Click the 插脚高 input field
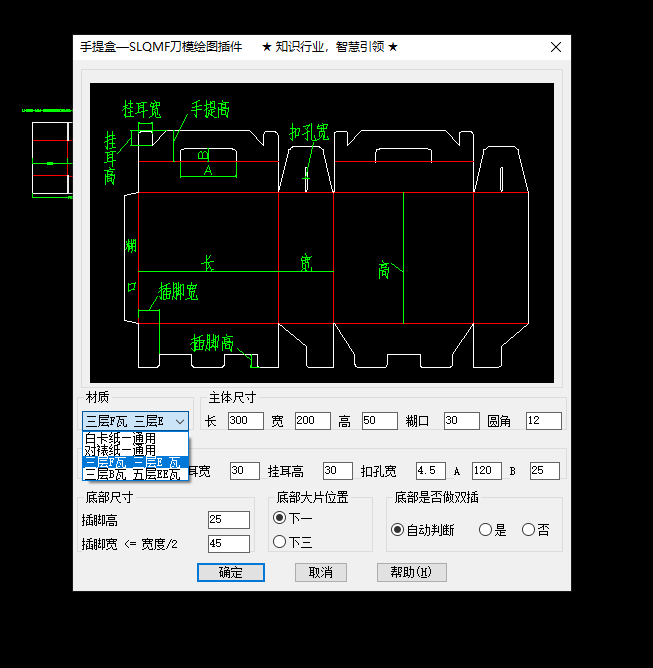The height and width of the screenshot is (668, 653). click(228, 520)
